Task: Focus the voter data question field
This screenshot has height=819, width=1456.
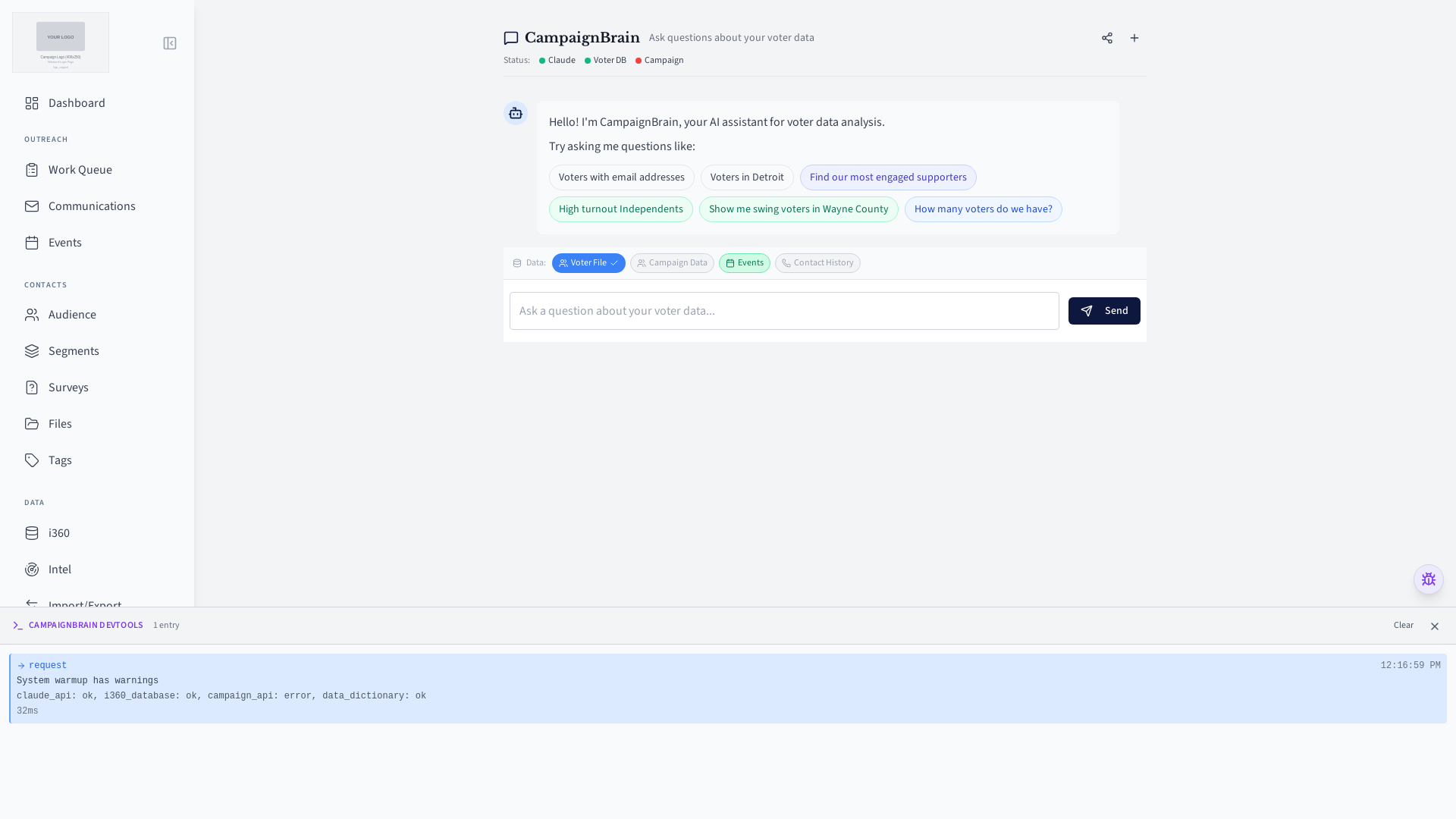Action: (784, 311)
